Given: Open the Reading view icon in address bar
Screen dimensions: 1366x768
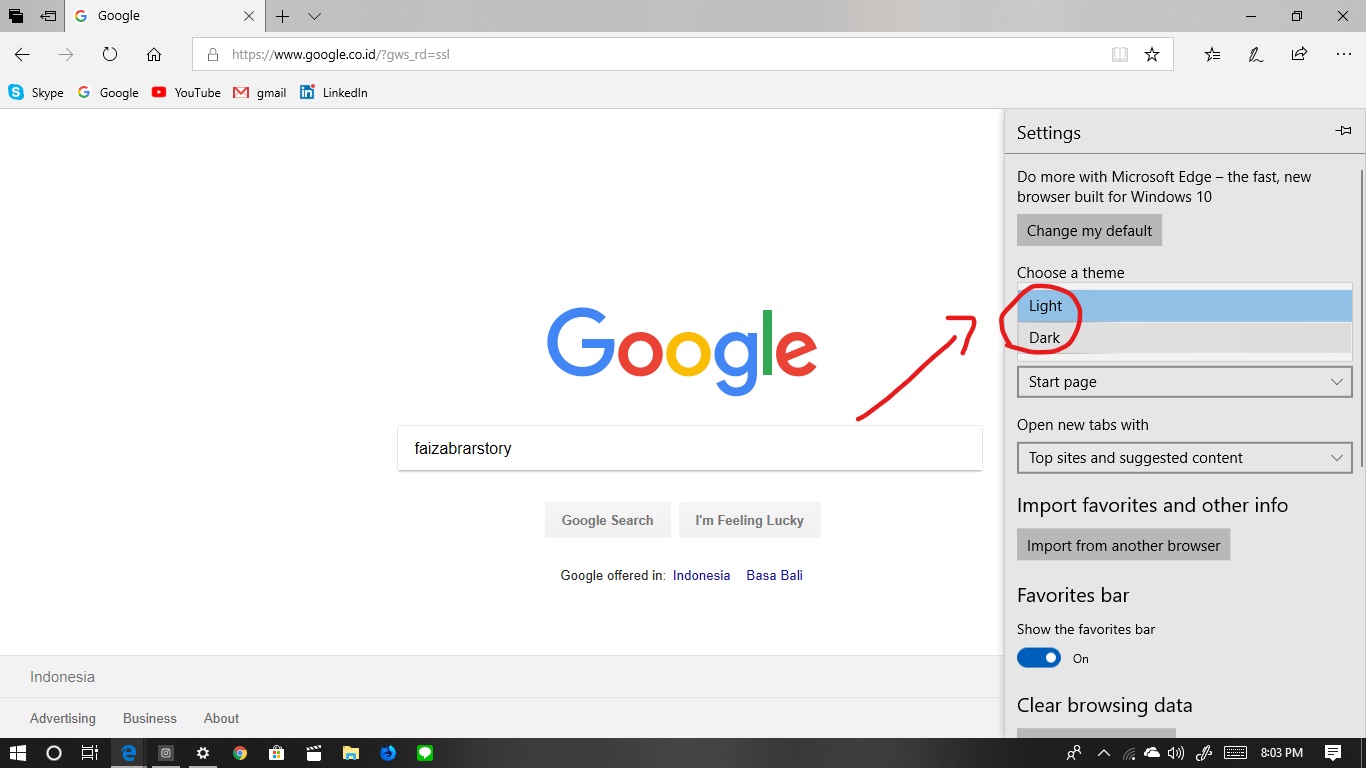Looking at the screenshot, I should (1119, 55).
